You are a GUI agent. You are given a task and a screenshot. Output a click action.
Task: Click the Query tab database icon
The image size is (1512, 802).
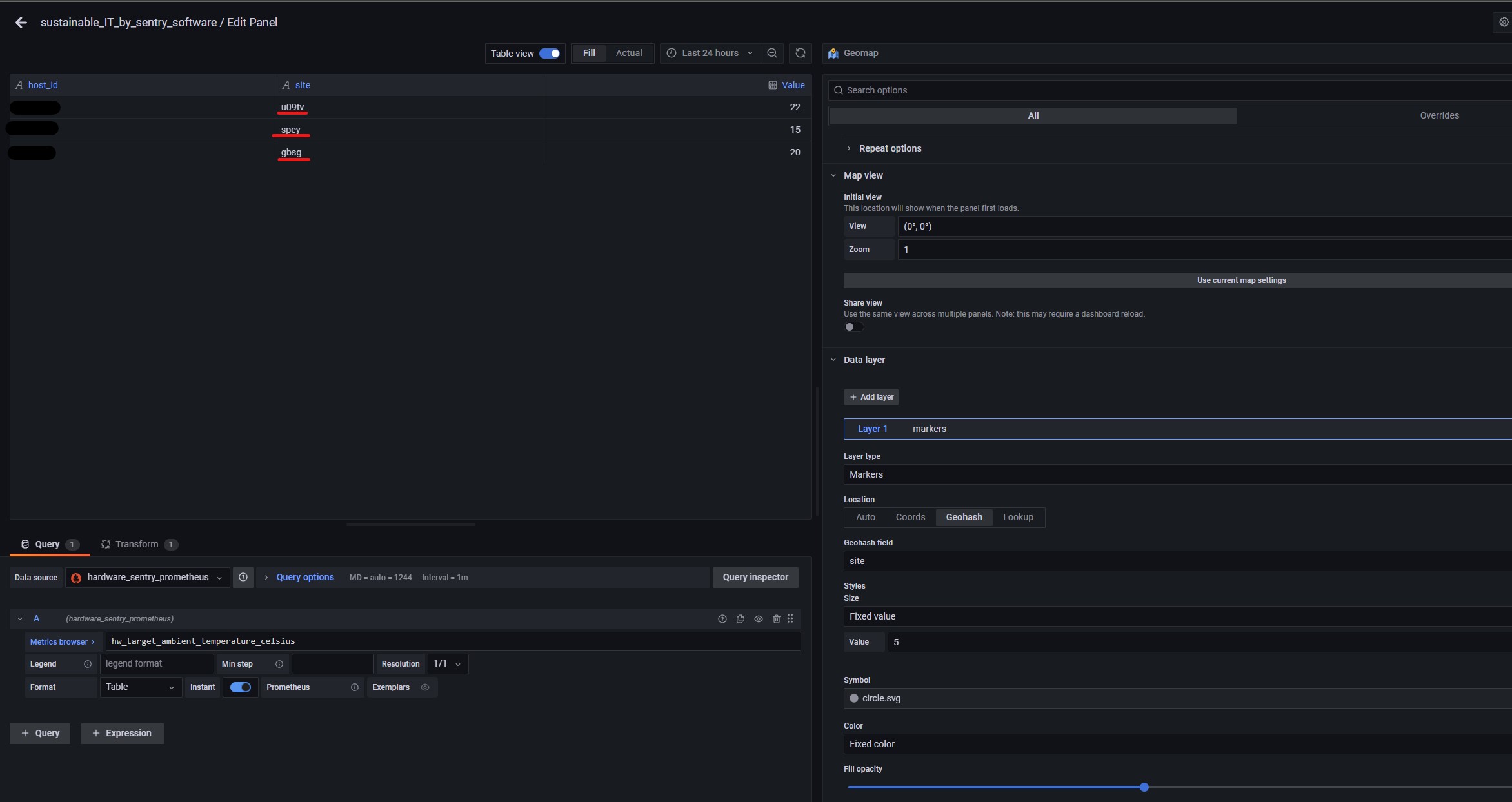point(25,544)
